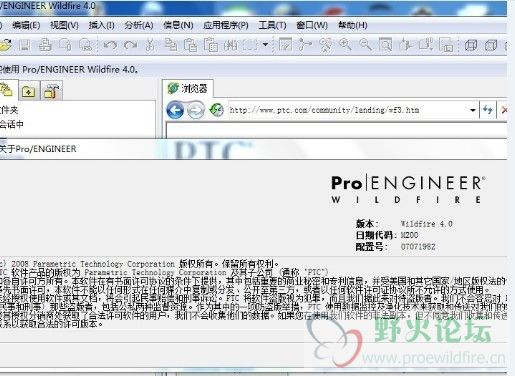The image size is (515, 376).
Task: Open the 信息(N) menu
Action: [x=178, y=25]
